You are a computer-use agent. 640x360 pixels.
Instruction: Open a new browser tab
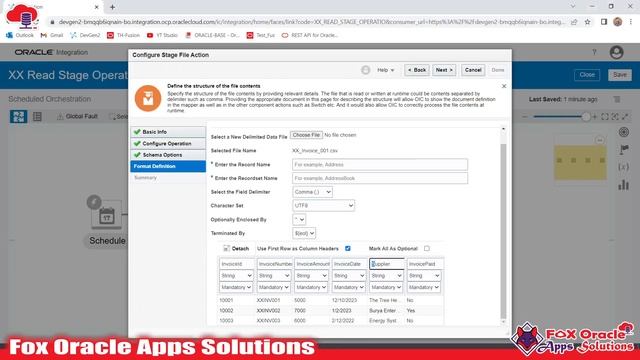112,7
